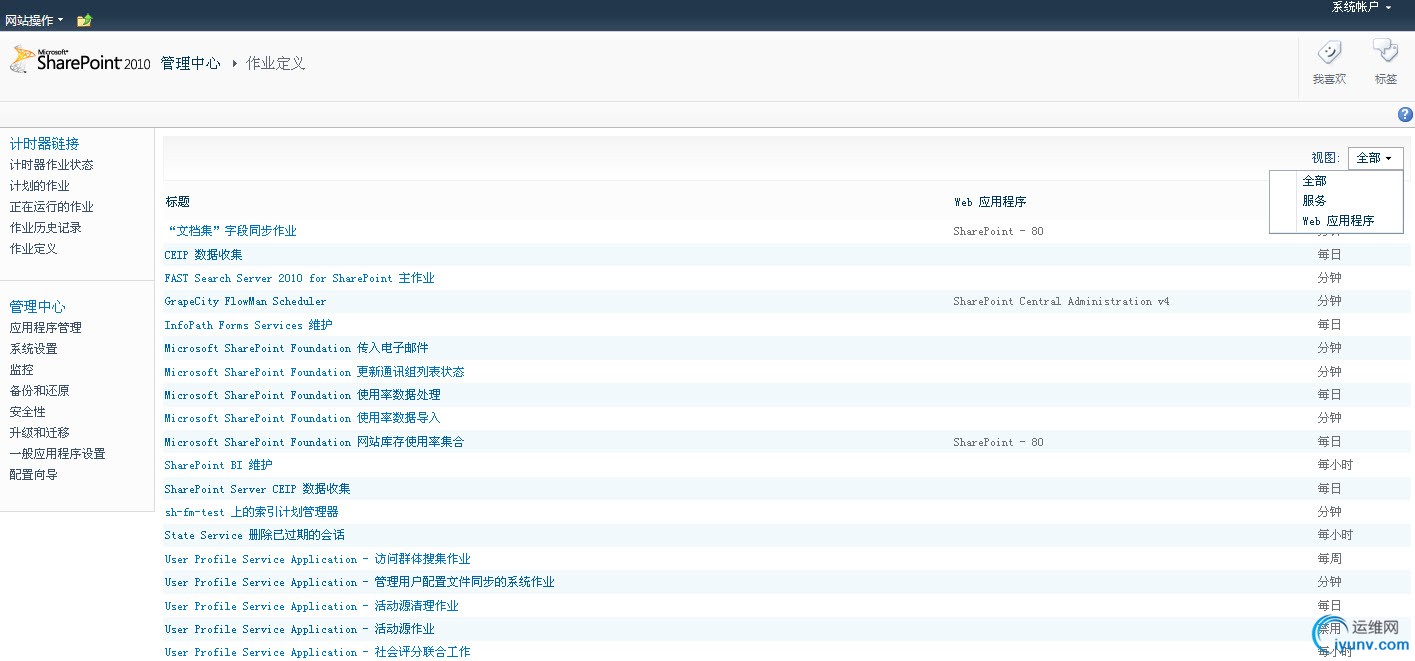Click SharePoint - 80 in 网站库存使用率集合 row
Viewport: 1415px width, 661px height.
pos(998,442)
